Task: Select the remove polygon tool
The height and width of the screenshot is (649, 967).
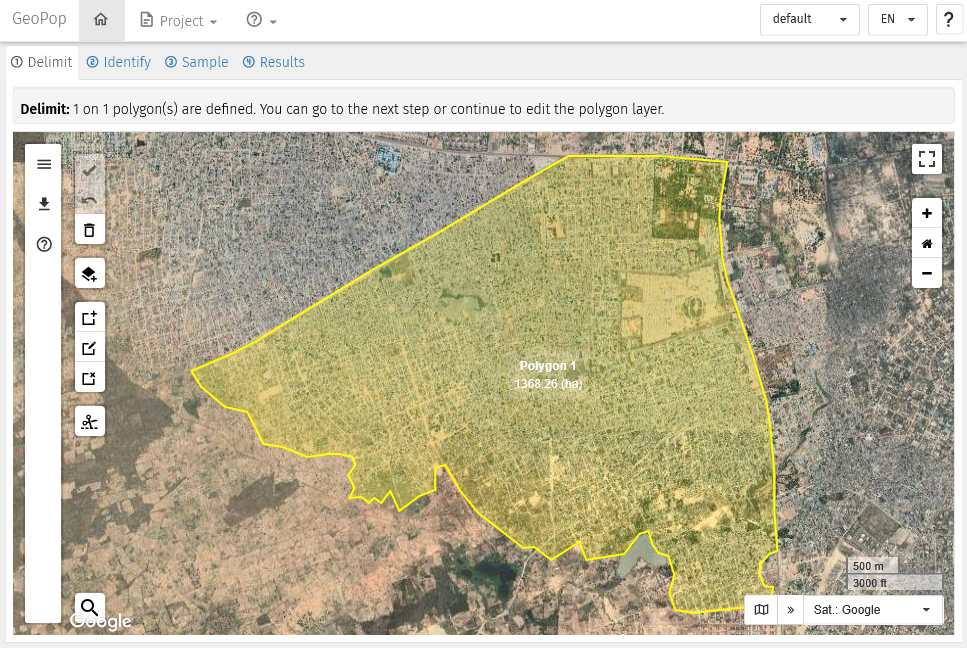Action: pos(90,378)
